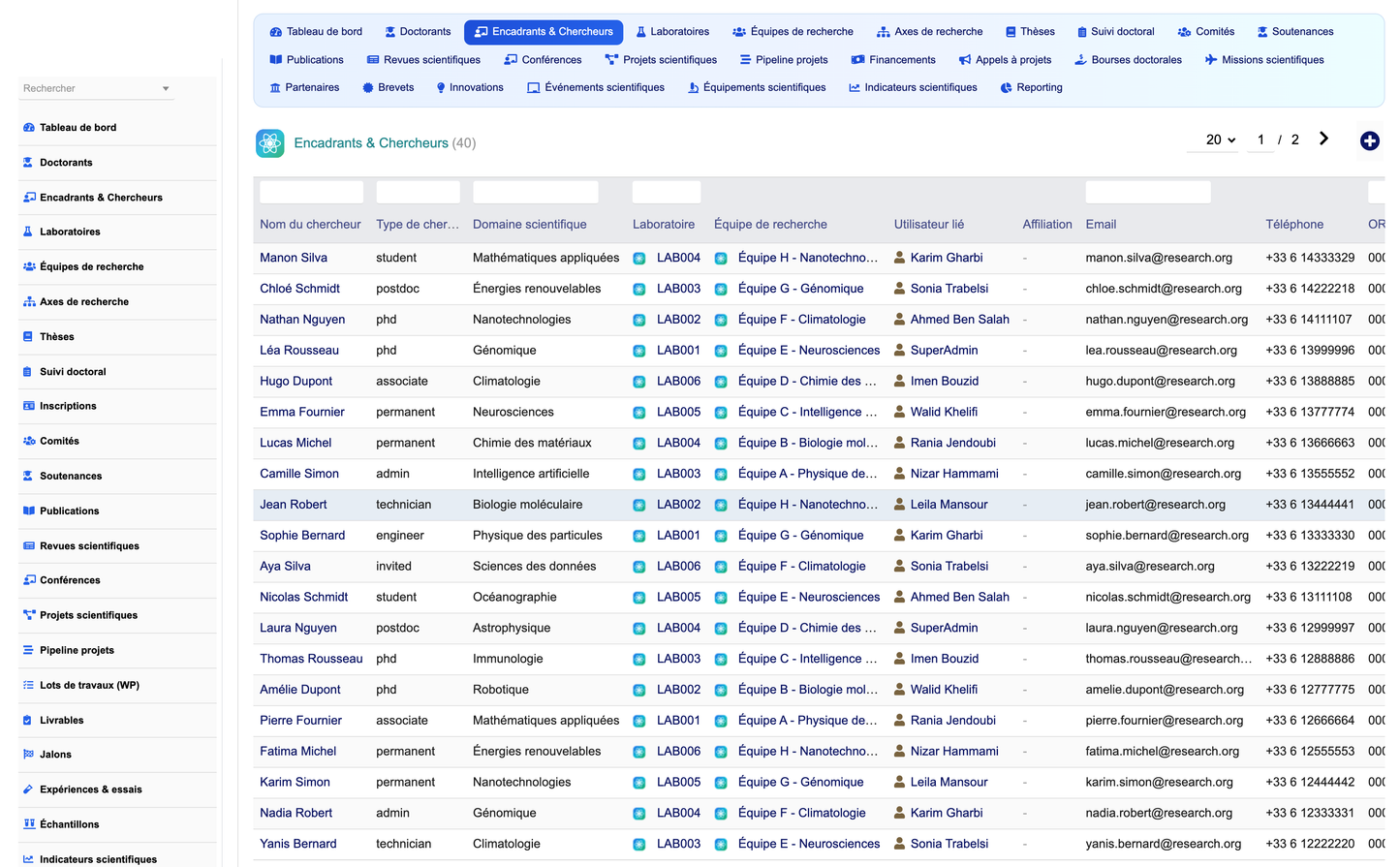Open Jean Robert researcher link
This screenshot has width=1400, height=867.
[294, 505]
